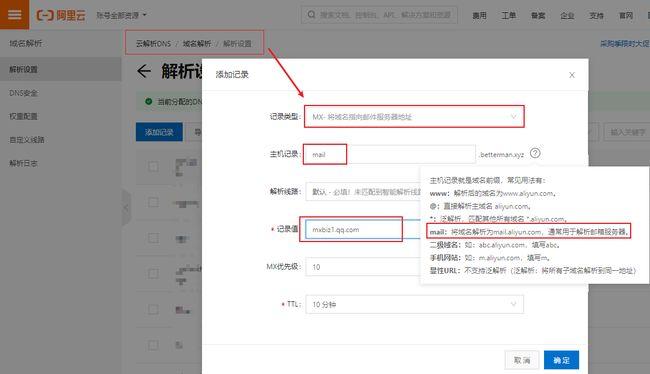Click the search magnifier icon
The height and width of the screenshot is (374, 650).
311,15
